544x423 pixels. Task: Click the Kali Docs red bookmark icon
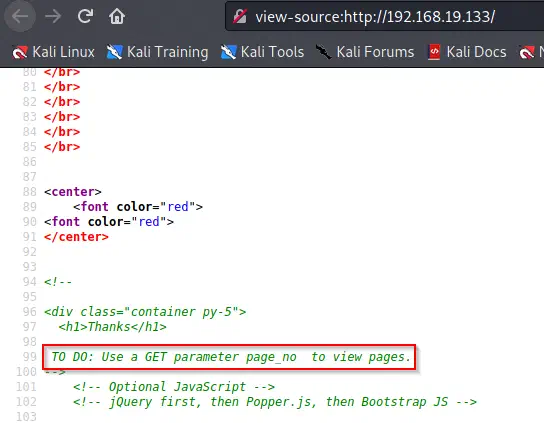click(434, 52)
